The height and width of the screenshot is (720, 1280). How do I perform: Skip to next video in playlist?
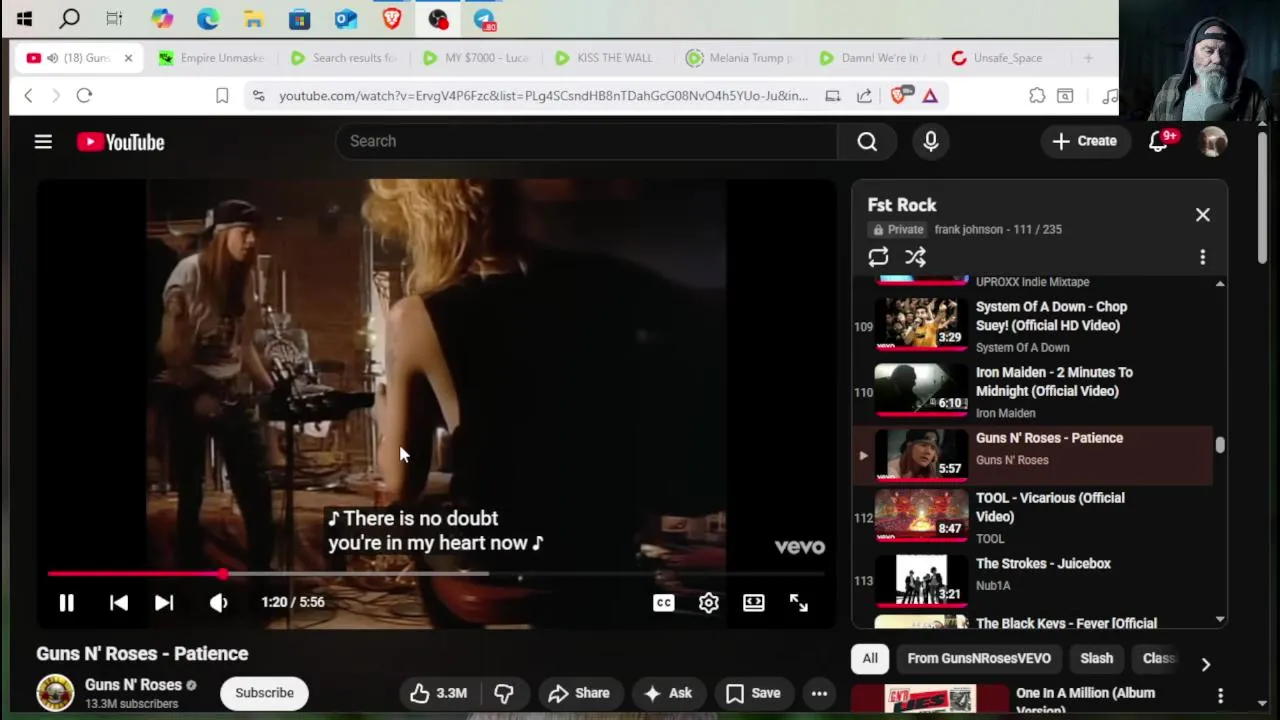[164, 602]
